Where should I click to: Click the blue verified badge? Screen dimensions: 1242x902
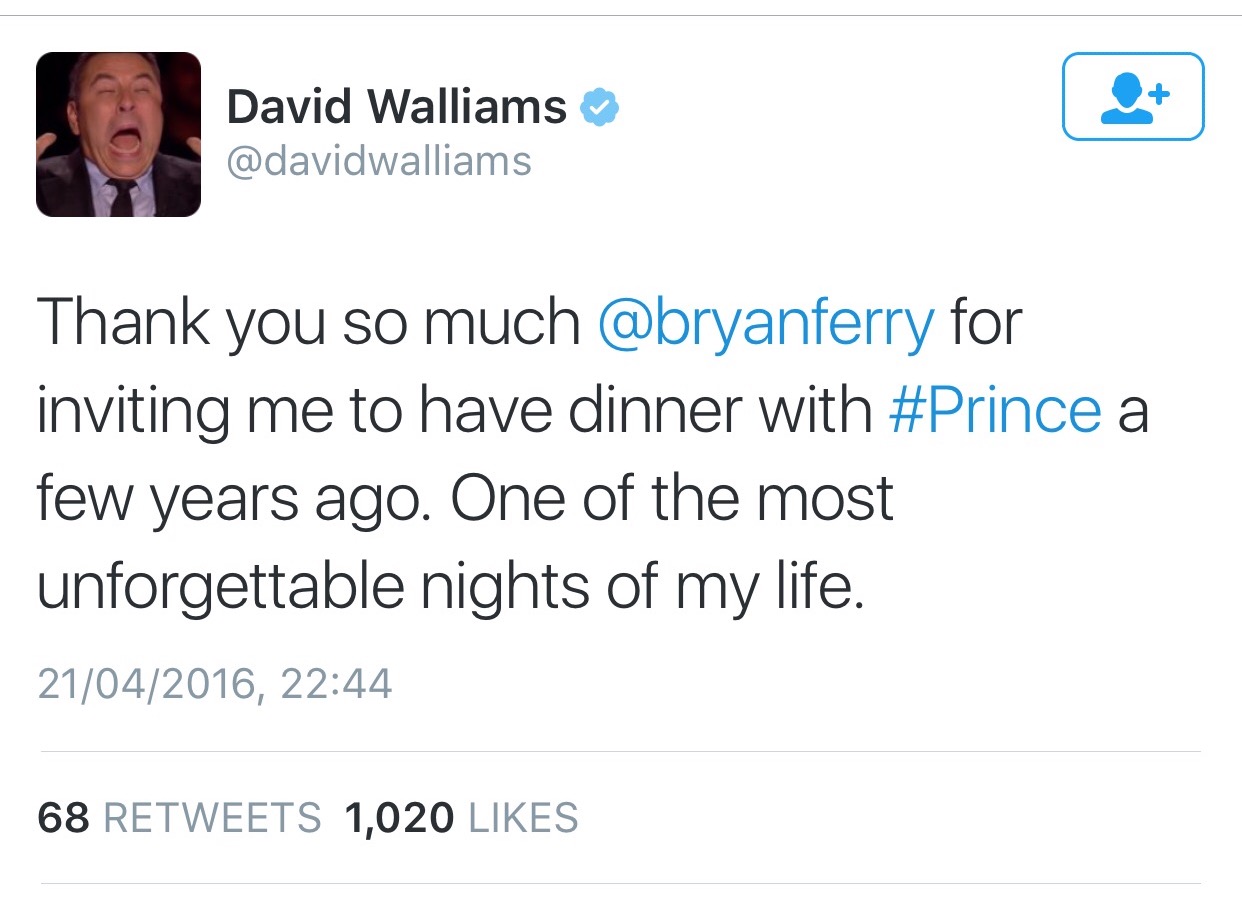[600, 107]
